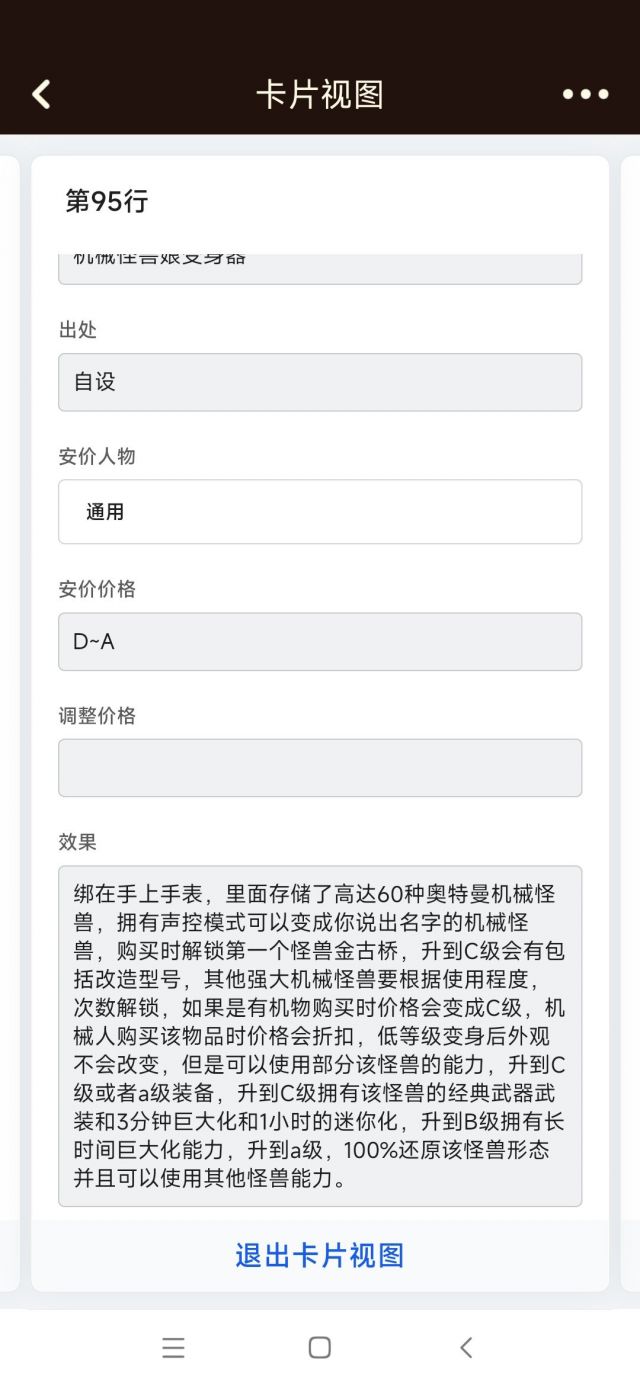Tap the Android recent apps menu icon
640x1386 pixels.
(173, 1347)
